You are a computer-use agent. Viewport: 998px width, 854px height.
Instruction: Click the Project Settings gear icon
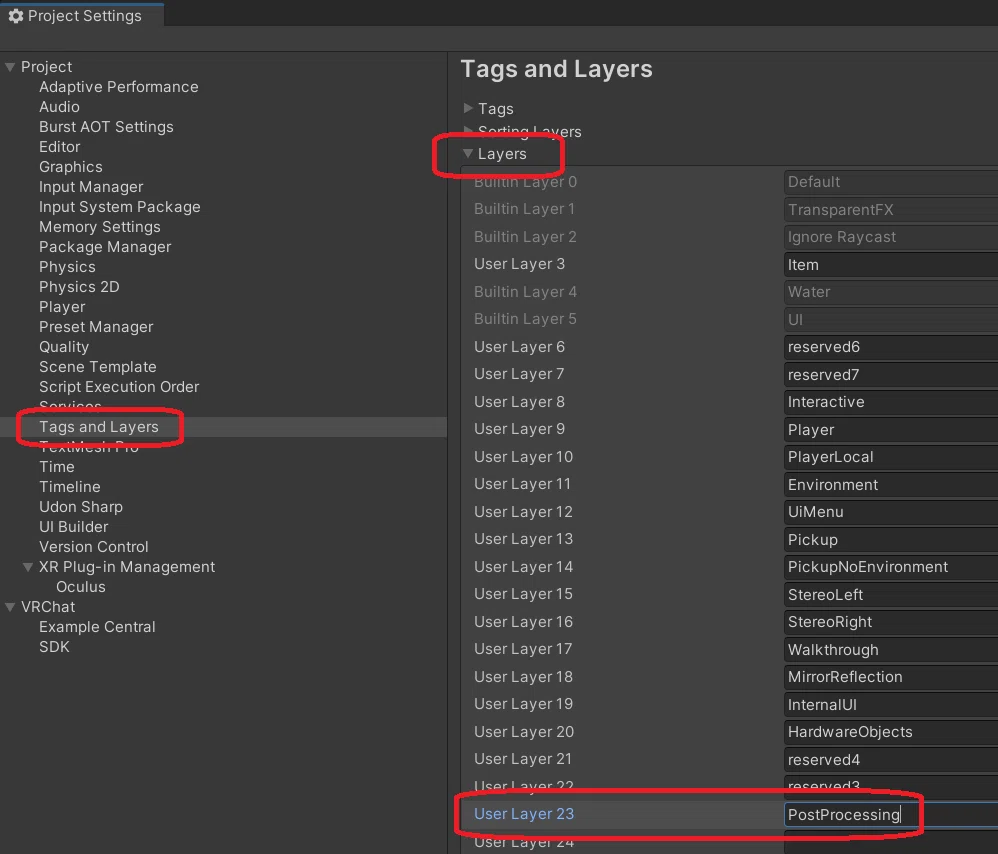click(15, 16)
